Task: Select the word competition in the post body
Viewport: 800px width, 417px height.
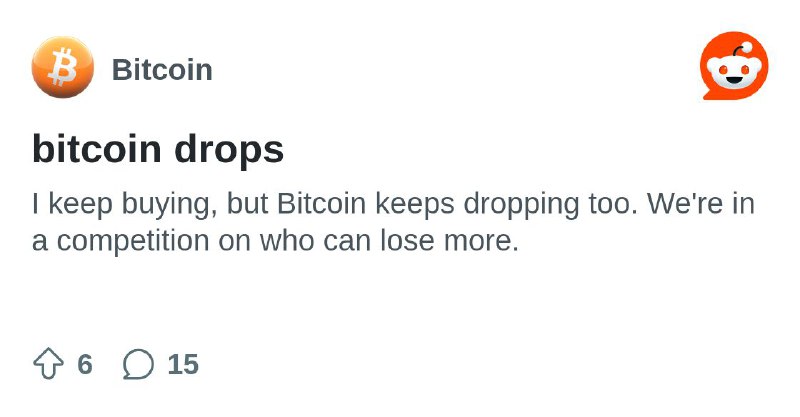Action: [x=133, y=241]
